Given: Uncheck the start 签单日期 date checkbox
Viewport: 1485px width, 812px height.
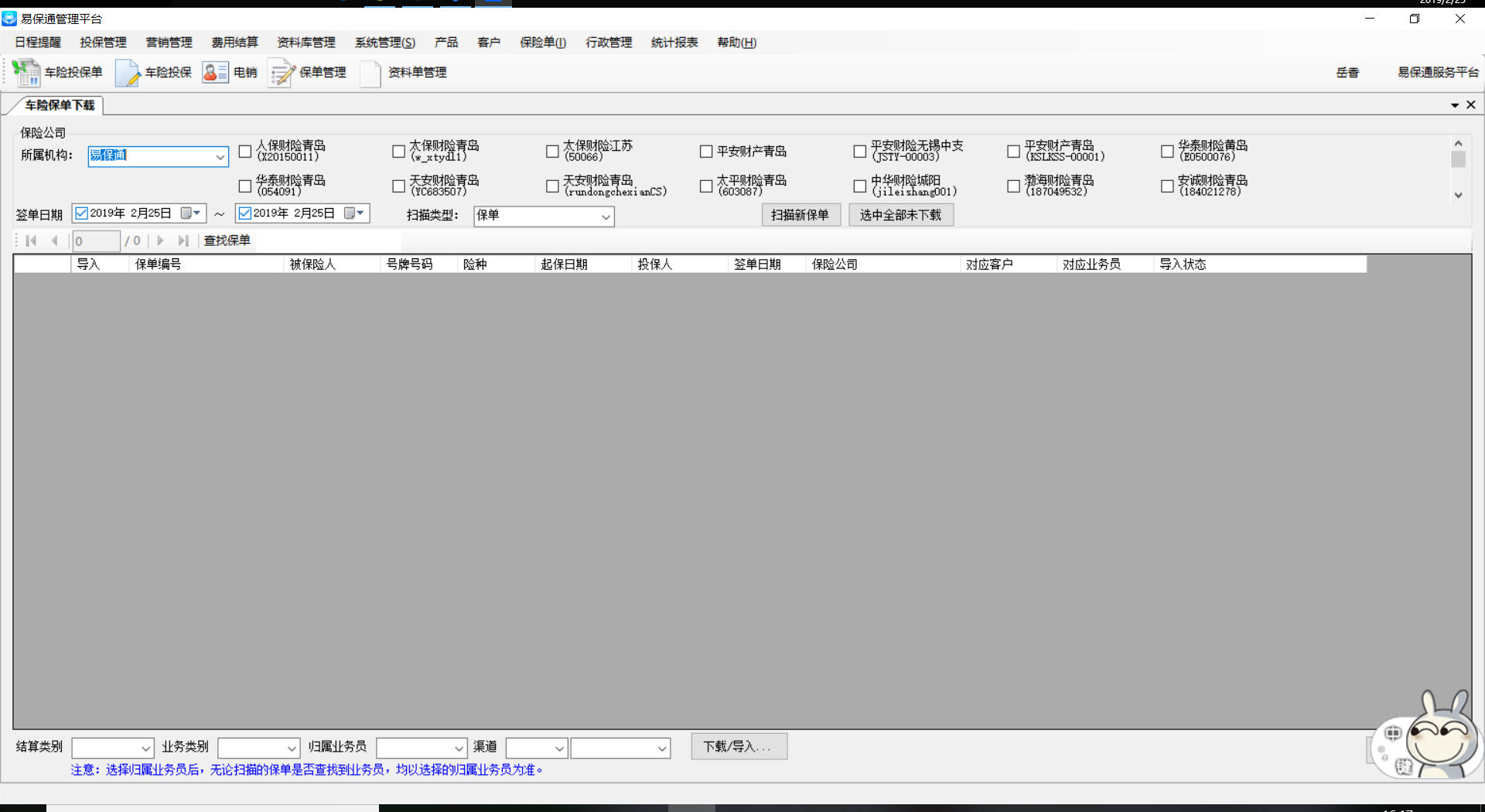Looking at the screenshot, I should [81, 213].
